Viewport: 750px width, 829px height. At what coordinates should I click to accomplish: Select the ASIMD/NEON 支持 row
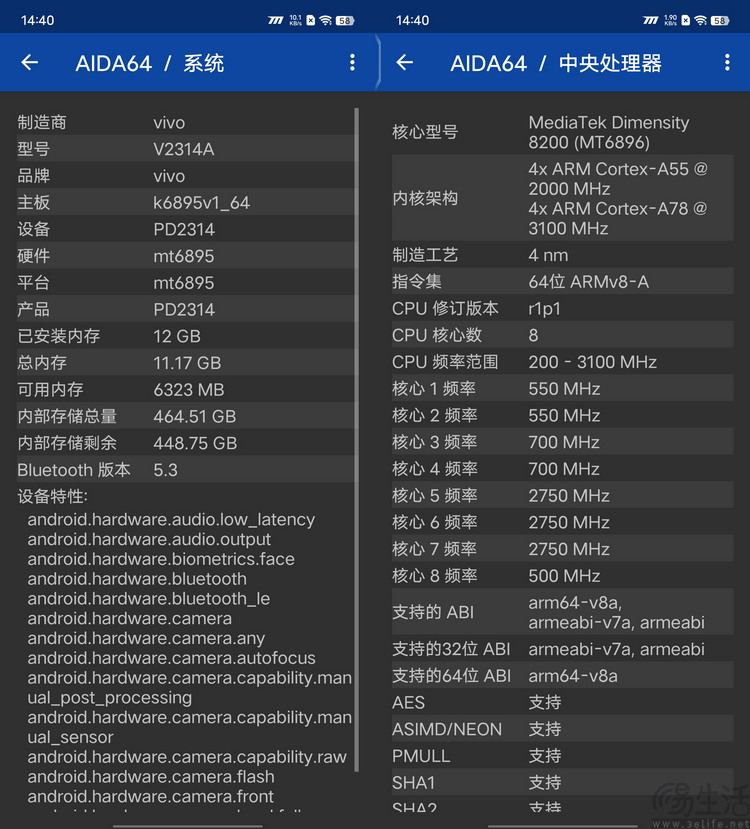563,729
